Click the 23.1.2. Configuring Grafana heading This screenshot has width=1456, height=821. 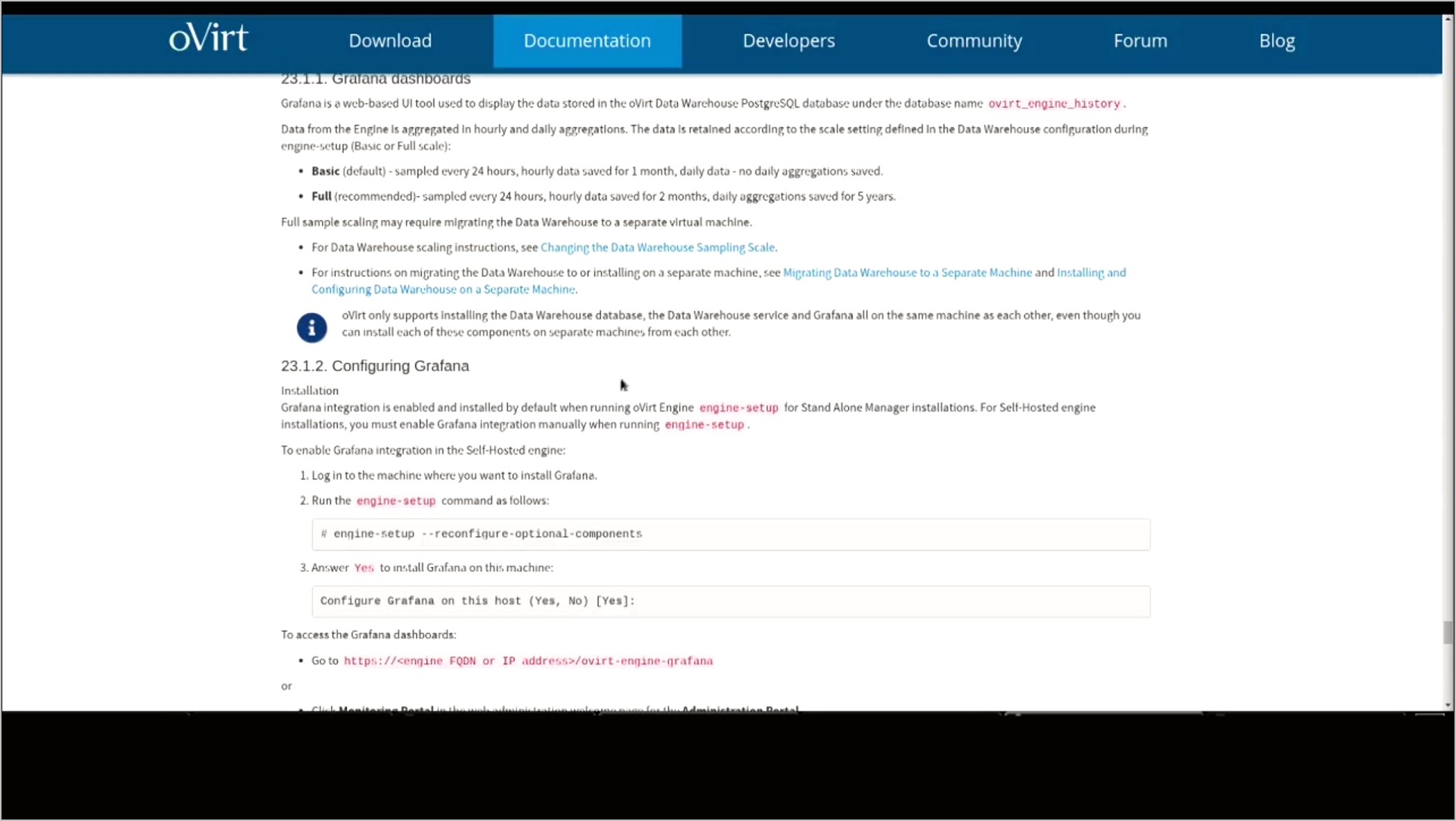coord(375,366)
